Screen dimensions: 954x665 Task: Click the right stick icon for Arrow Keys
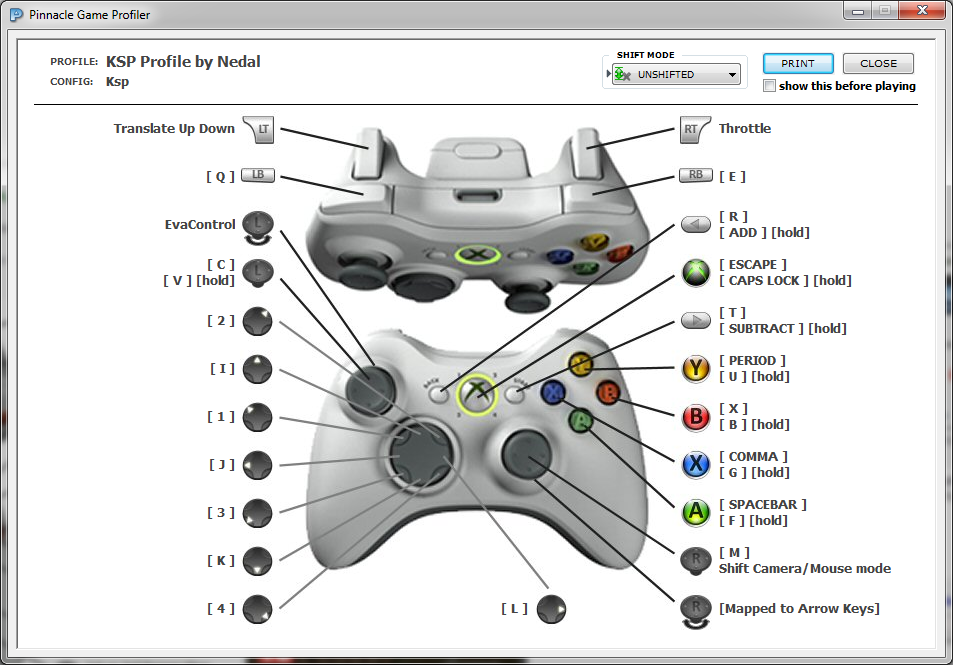point(695,611)
